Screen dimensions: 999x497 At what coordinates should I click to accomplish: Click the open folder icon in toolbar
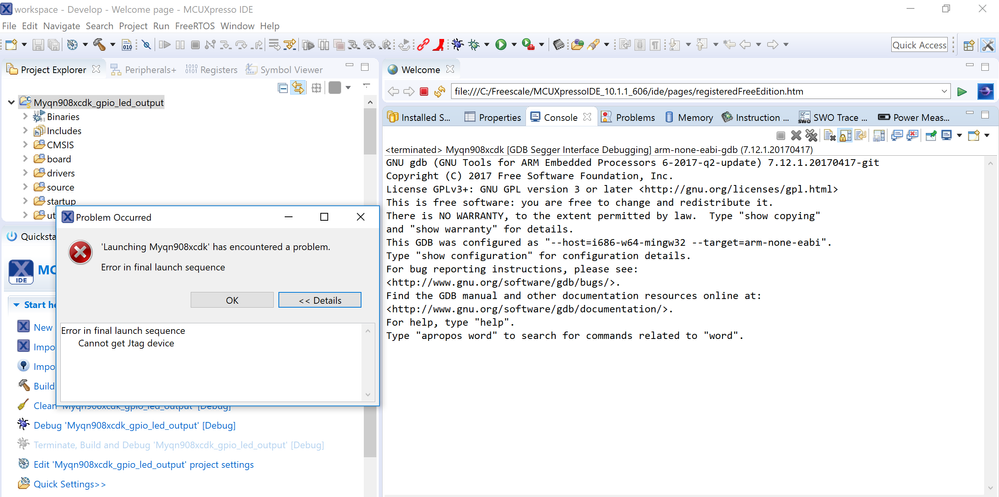click(577, 45)
